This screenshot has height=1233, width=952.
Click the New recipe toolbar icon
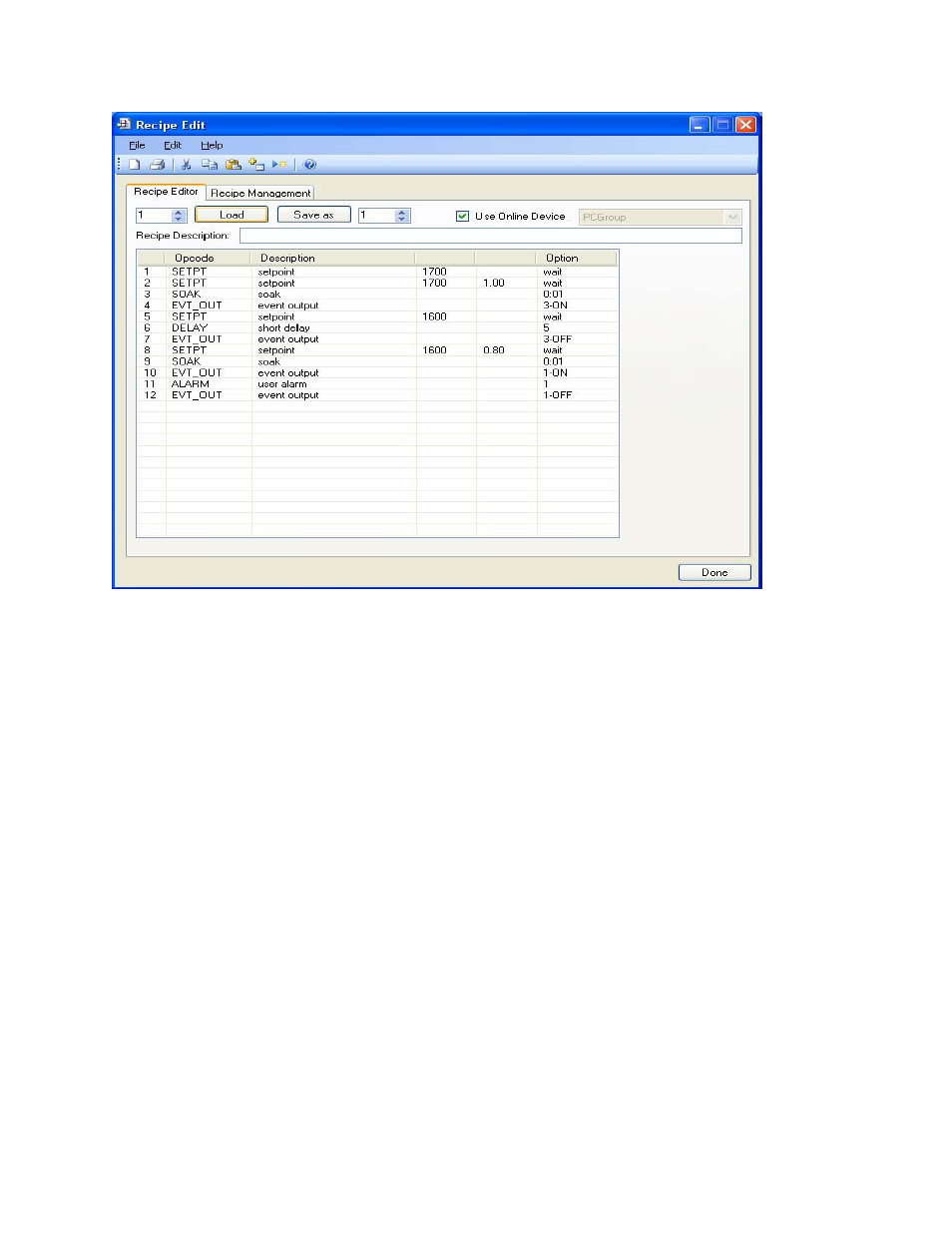tap(134, 165)
